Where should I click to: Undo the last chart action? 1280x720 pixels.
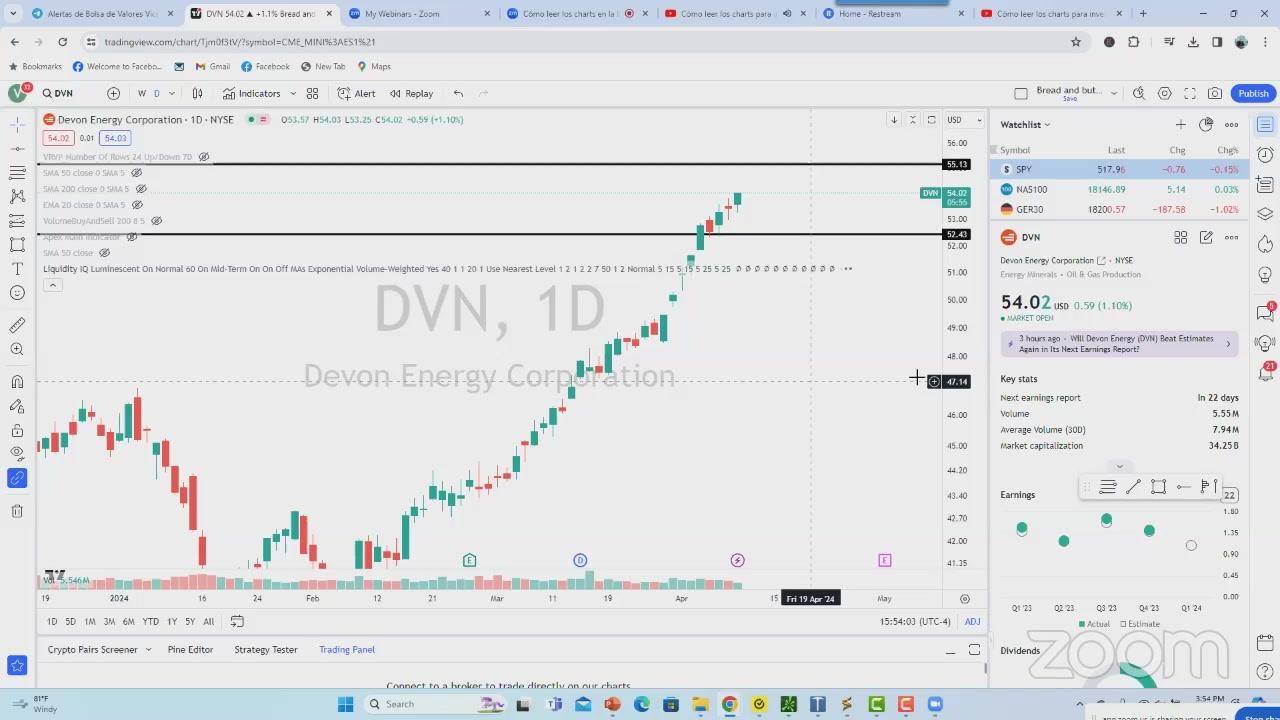coord(458,93)
